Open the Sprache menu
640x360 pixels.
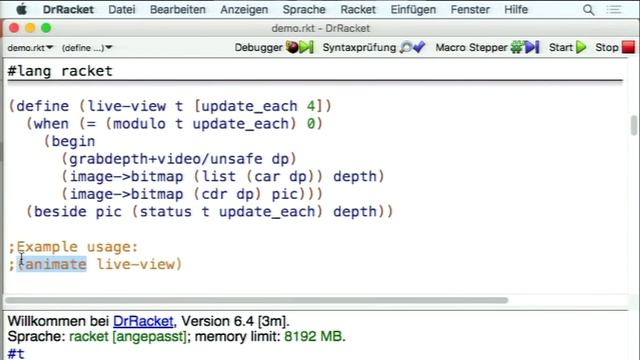304,9
